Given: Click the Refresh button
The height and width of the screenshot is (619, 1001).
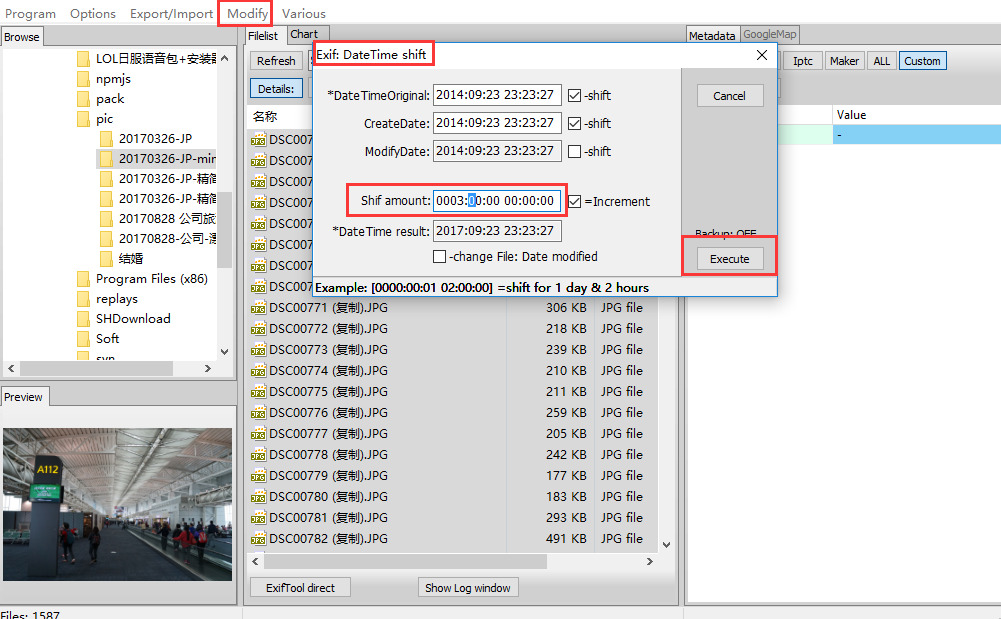Looking at the screenshot, I should tap(276, 61).
